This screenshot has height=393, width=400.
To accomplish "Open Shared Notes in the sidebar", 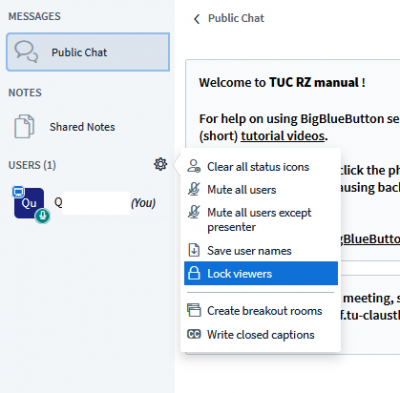I will [88, 127].
